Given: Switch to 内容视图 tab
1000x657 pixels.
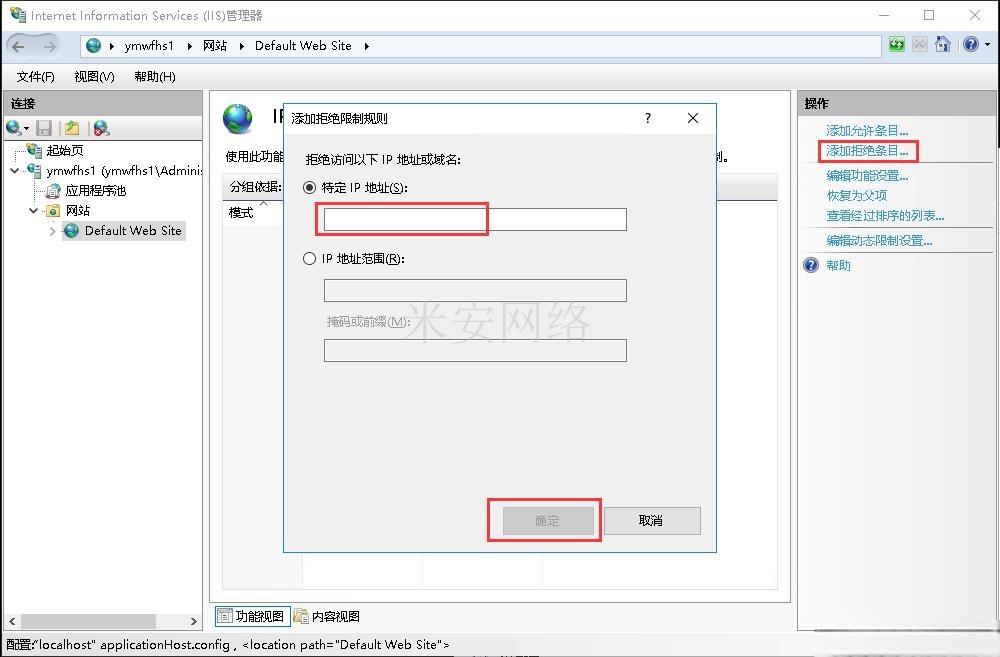Looking at the screenshot, I should coord(328,616).
